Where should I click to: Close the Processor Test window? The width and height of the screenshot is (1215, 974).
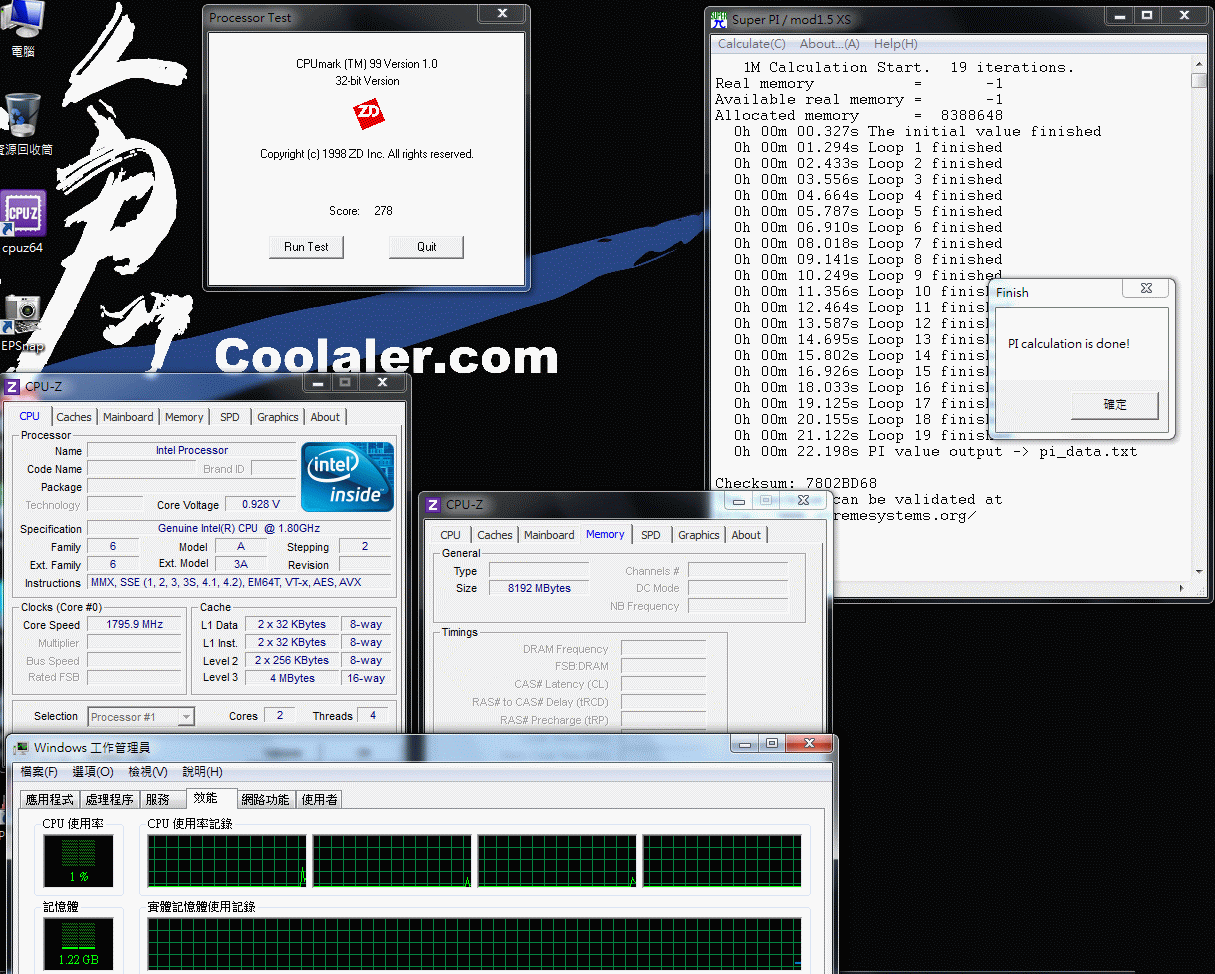pyautogui.click(x=500, y=14)
